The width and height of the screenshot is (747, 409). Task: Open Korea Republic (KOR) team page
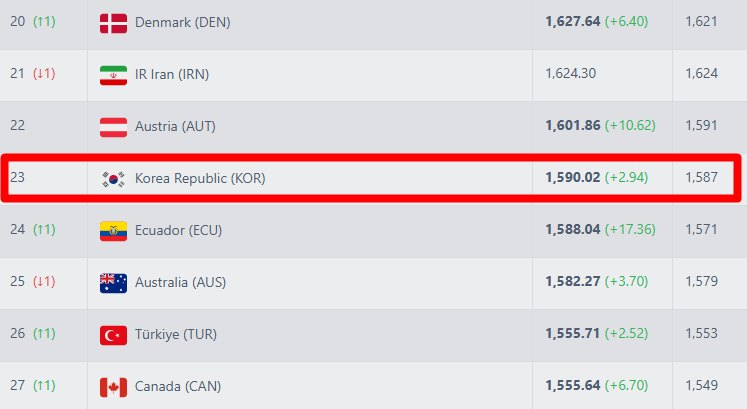click(200, 179)
